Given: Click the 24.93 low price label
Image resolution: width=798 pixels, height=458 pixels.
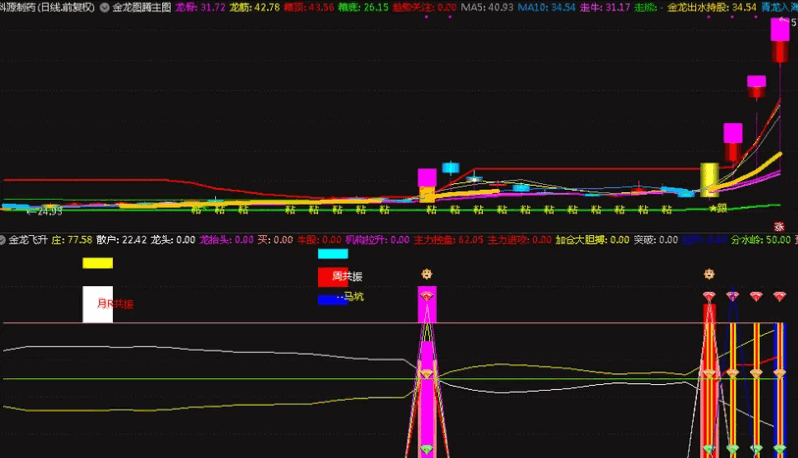Looking at the screenshot, I should pyautogui.click(x=44, y=211).
